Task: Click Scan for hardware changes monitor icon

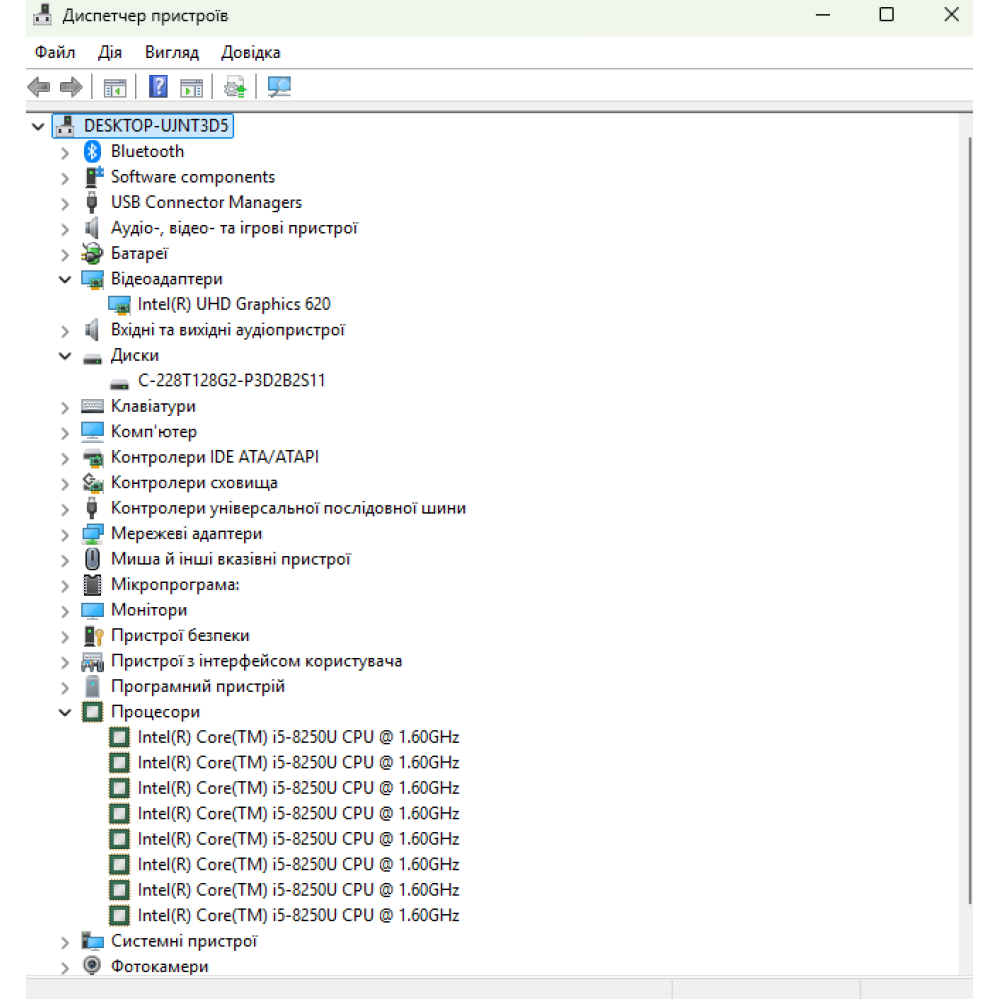Action: tap(279, 87)
